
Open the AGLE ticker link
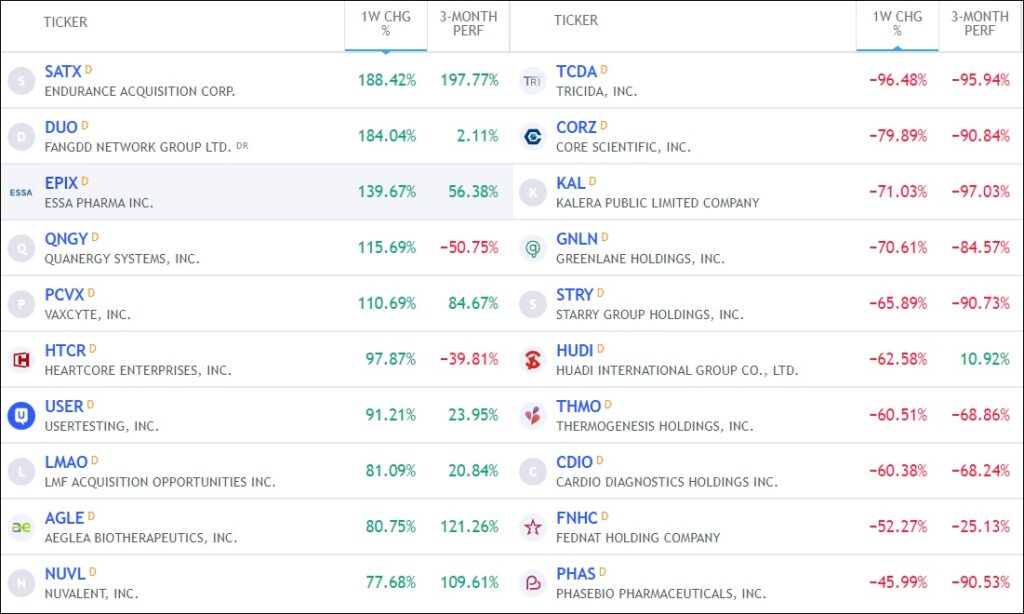coord(64,518)
